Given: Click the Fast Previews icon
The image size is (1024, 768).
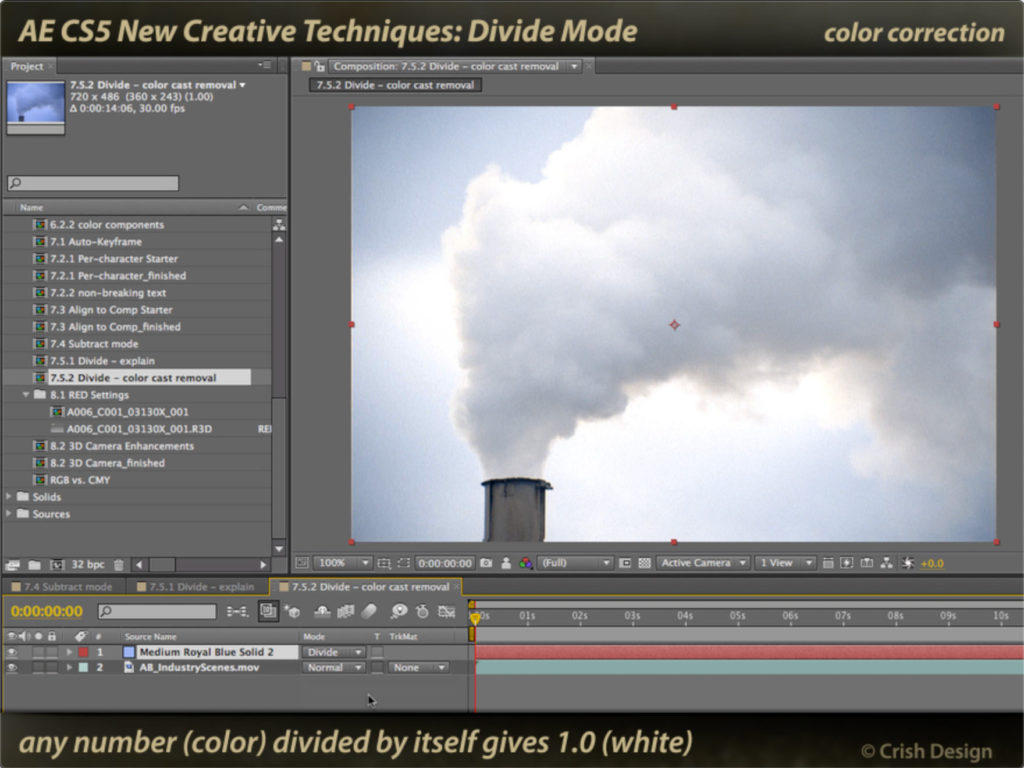Looking at the screenshot, I should click(x=847, y=563).
